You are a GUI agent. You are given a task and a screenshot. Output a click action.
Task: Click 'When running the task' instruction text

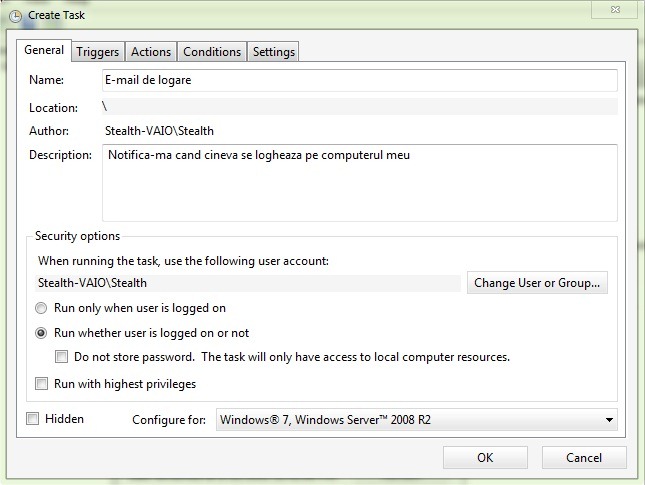(x=183, y=261)
